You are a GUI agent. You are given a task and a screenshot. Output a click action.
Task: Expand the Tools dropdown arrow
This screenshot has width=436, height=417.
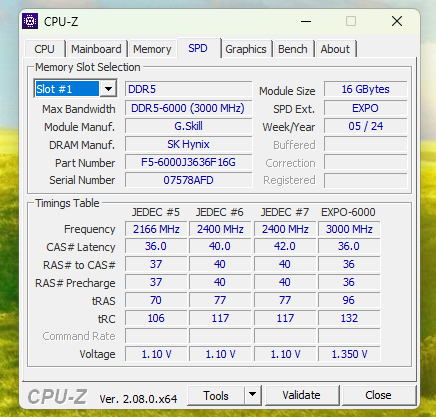pyautogui.click(x=252, y=396)
